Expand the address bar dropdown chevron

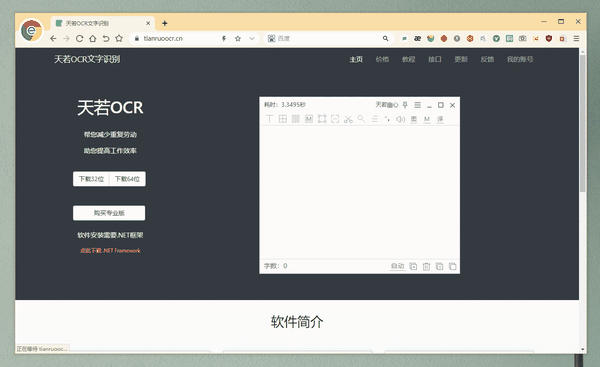click(x=252, y=39)
